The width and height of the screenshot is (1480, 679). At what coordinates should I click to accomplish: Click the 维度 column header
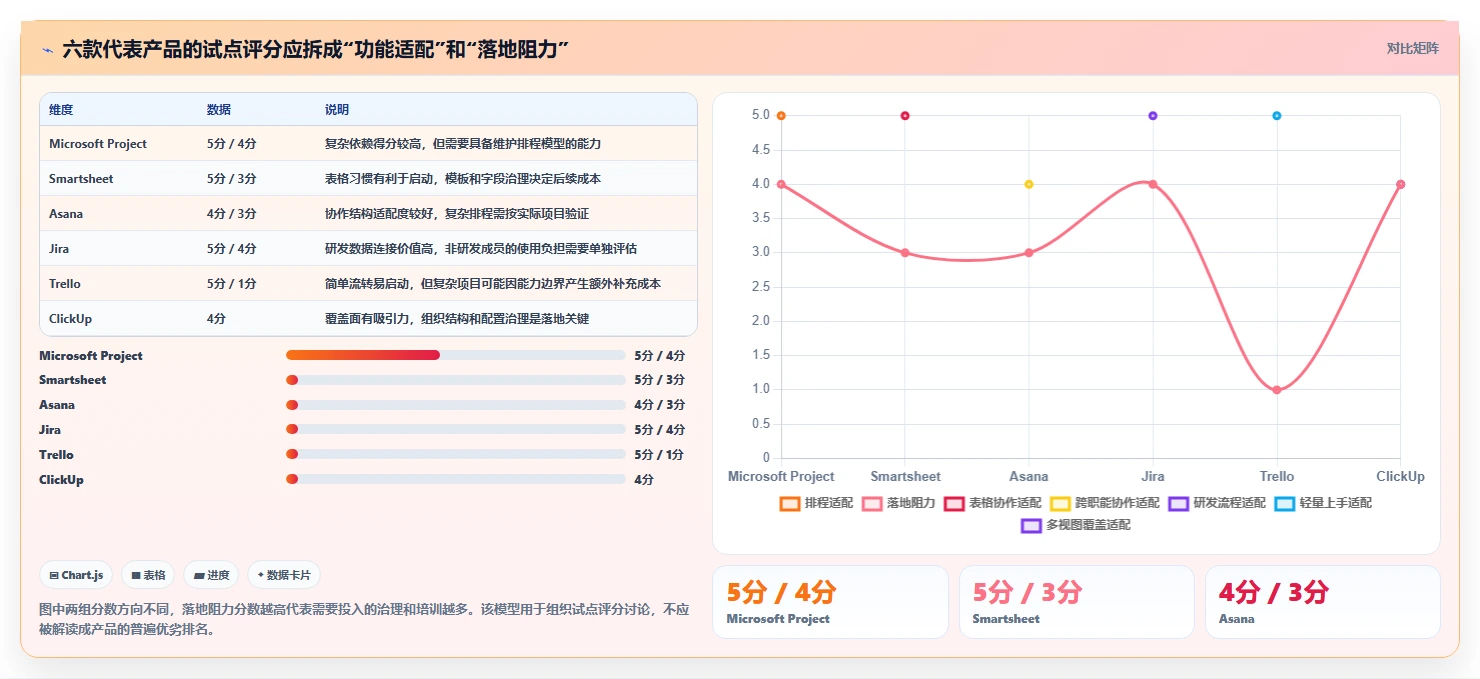61,110
